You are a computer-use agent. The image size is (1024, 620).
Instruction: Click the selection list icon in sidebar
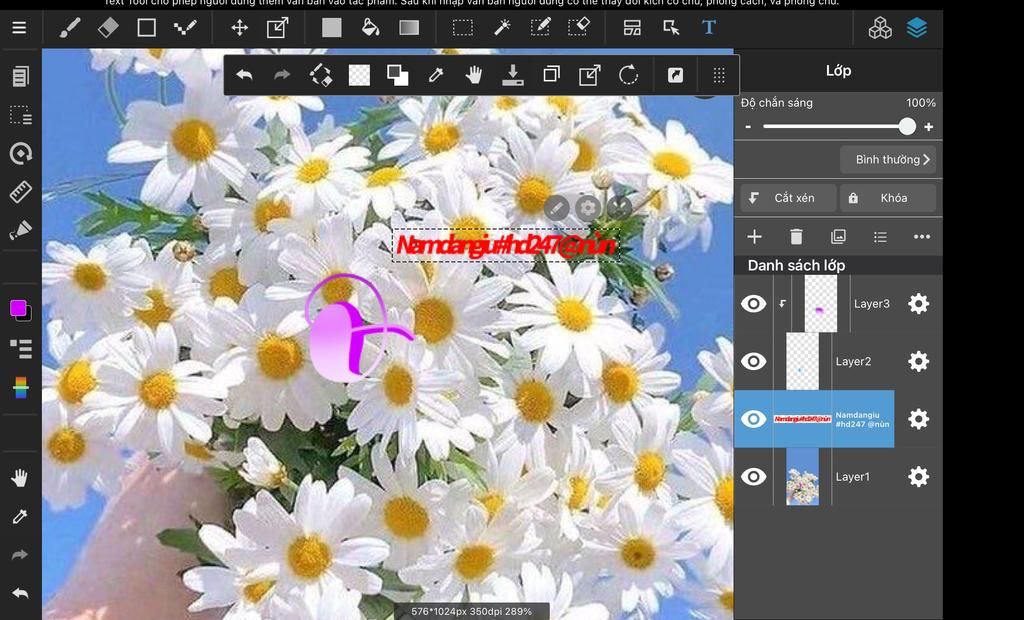tap(20, 115)
